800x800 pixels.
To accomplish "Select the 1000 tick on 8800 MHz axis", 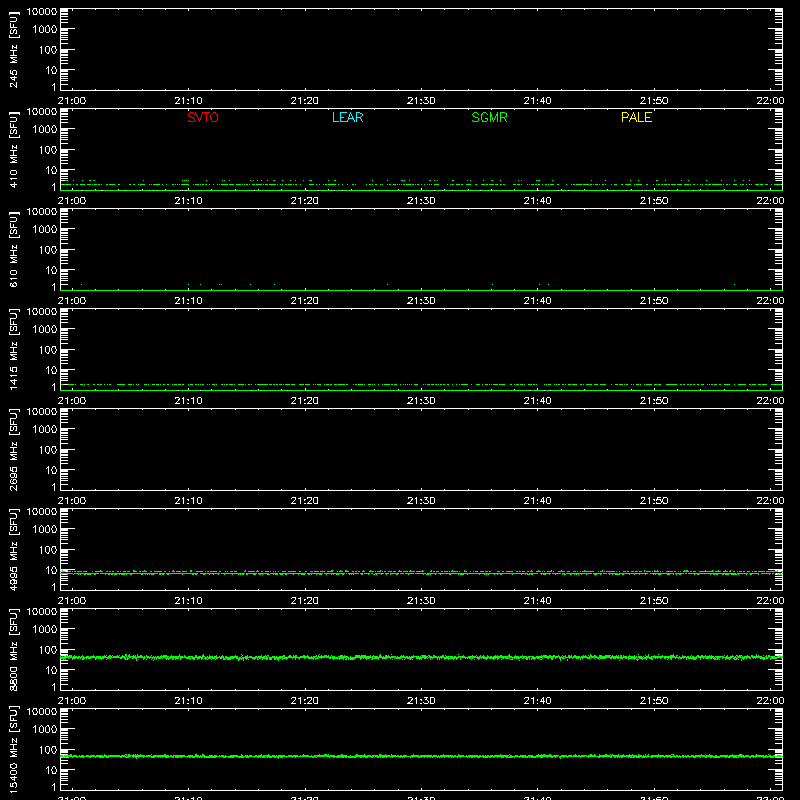I will 45,630.
